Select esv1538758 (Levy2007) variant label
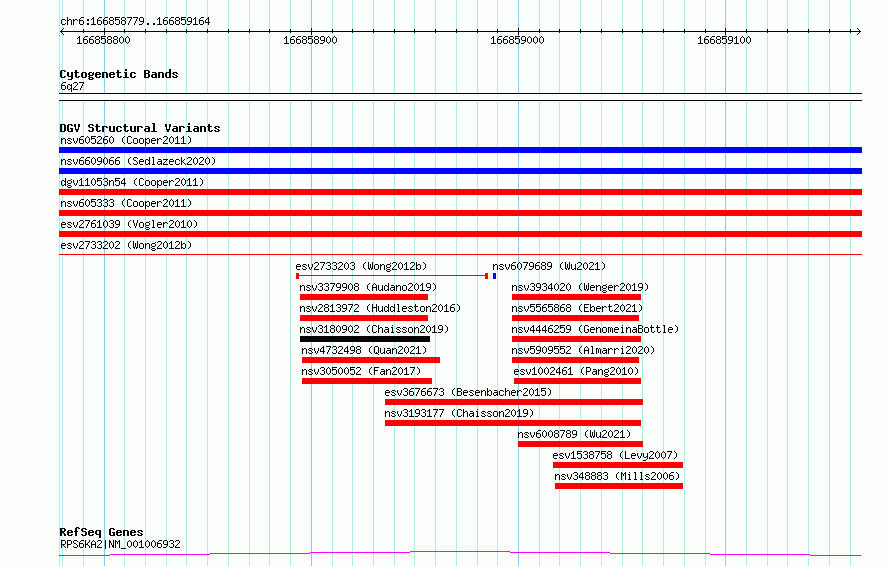The height and width of the screenshot is (566, 890). coord(615,455)
